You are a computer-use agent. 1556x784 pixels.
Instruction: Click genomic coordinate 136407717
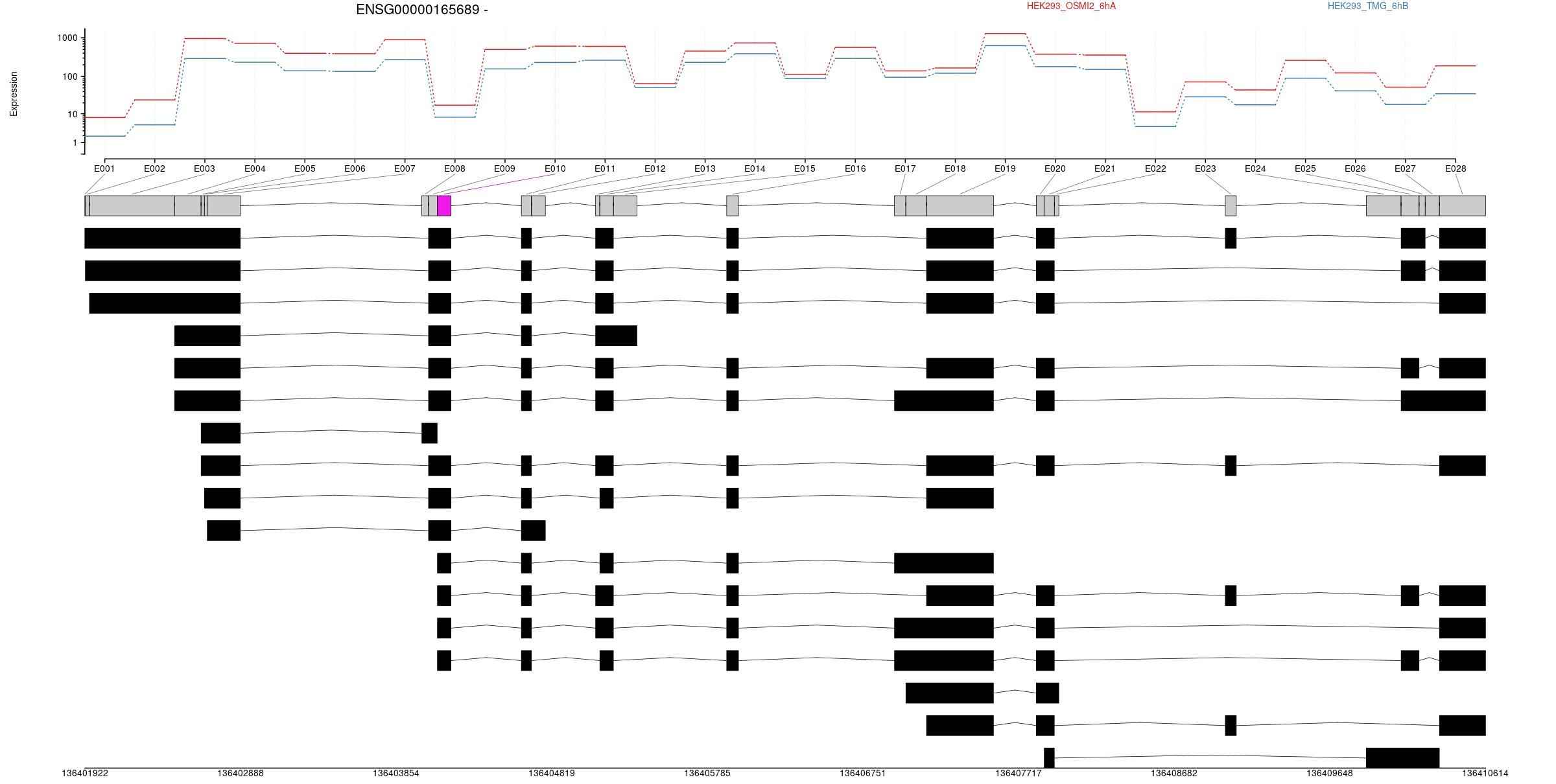[x=1019, y=773]
